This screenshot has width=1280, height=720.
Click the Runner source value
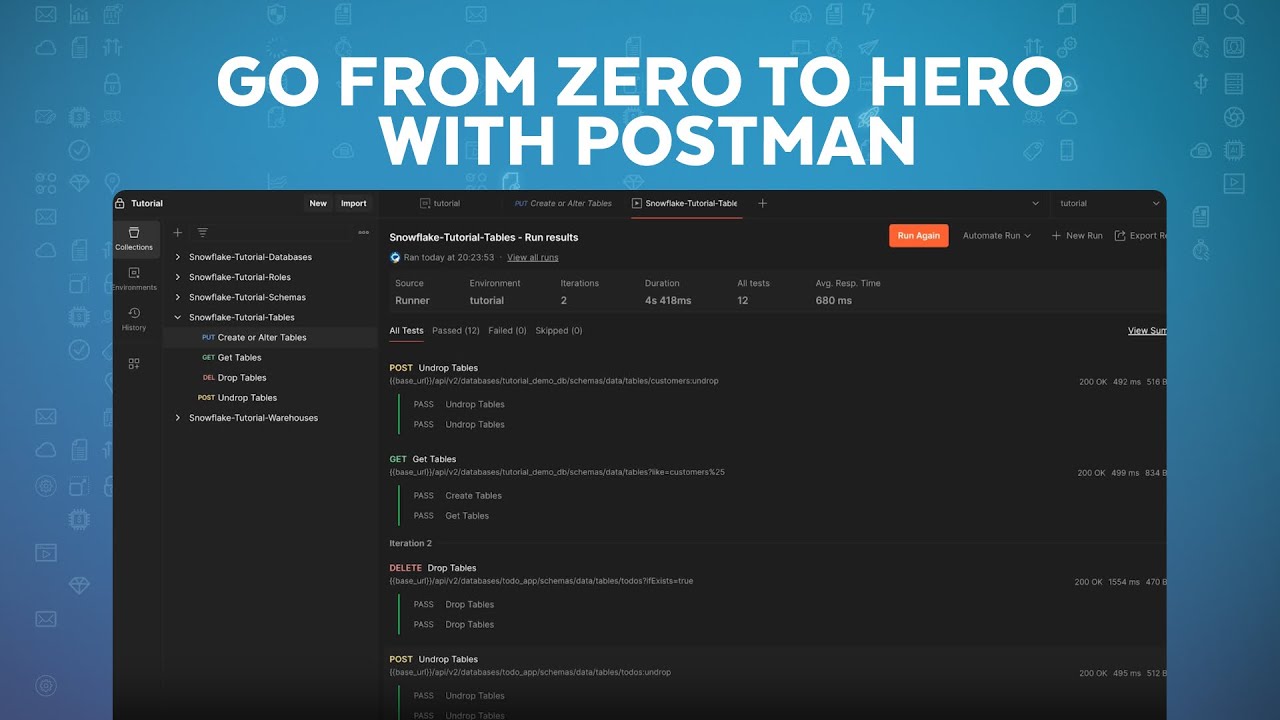pos(412,300)
